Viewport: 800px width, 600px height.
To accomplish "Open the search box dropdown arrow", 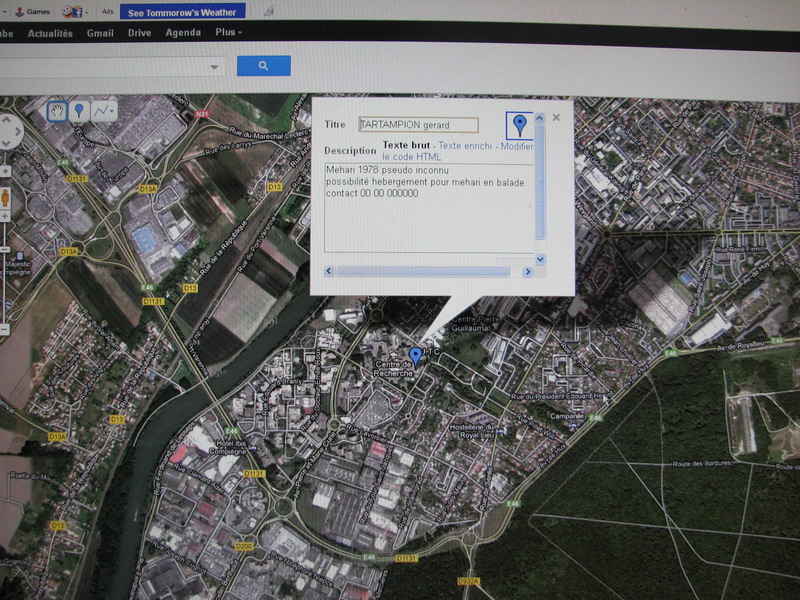I will [x=214, y=67].
